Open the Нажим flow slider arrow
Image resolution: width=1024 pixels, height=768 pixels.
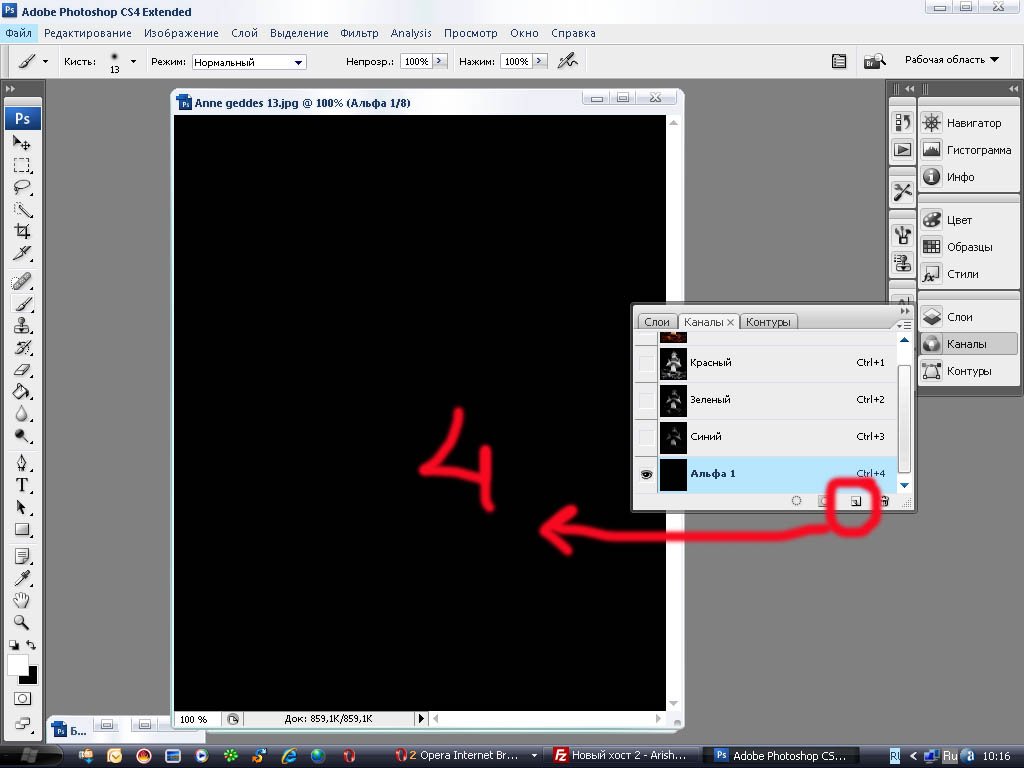(x=539, y=61)
